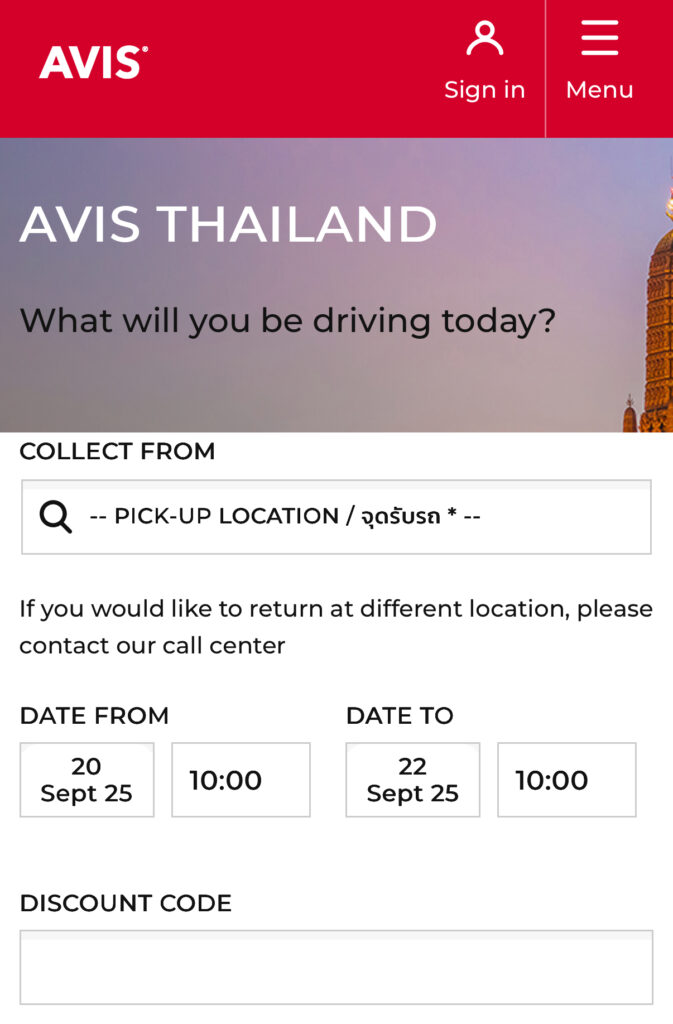Open the 20 Sept 25 pick-up date

[x=87, y=780]
